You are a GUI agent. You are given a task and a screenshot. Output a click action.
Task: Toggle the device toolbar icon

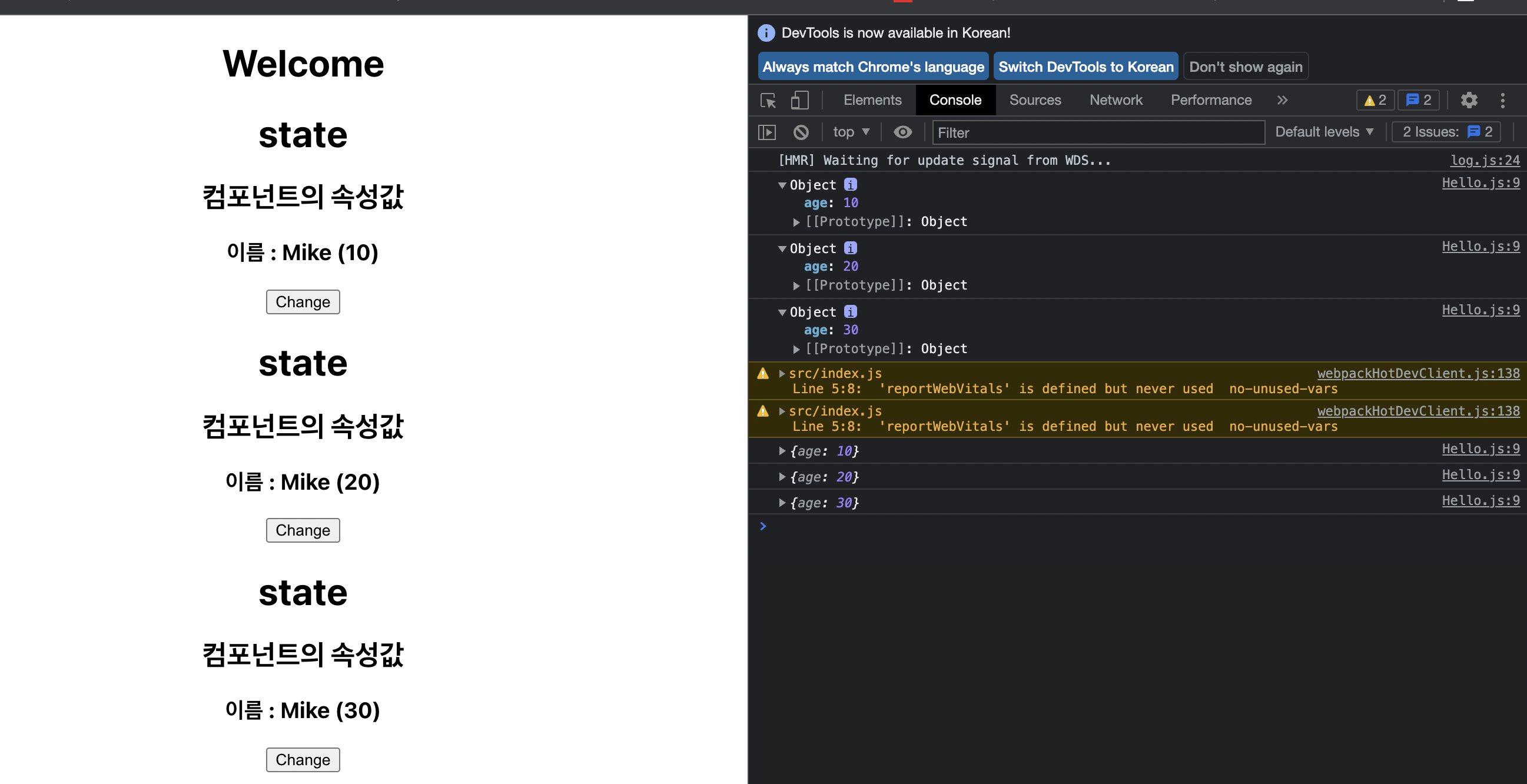click(x=799, y=100)
